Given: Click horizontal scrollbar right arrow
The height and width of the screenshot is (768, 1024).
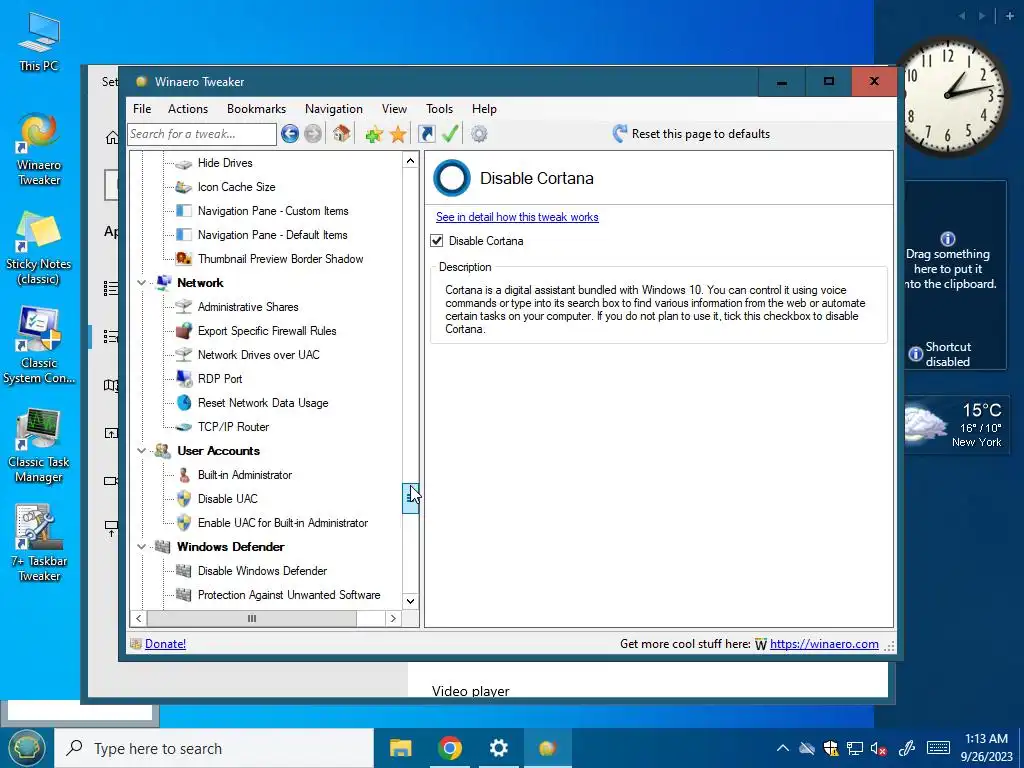Looking at the screenshot, I should pyautogui.click(x=393, y=618).
